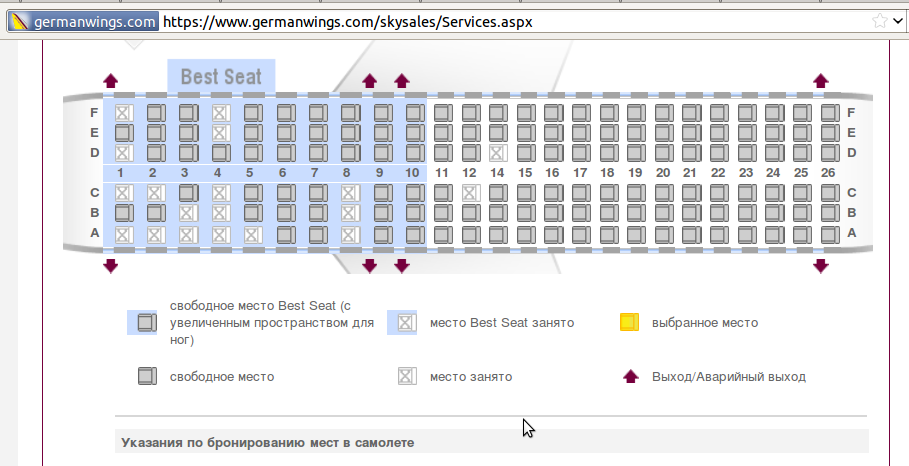Choose seat 3C
909x466 pixels.
point(188,192)
